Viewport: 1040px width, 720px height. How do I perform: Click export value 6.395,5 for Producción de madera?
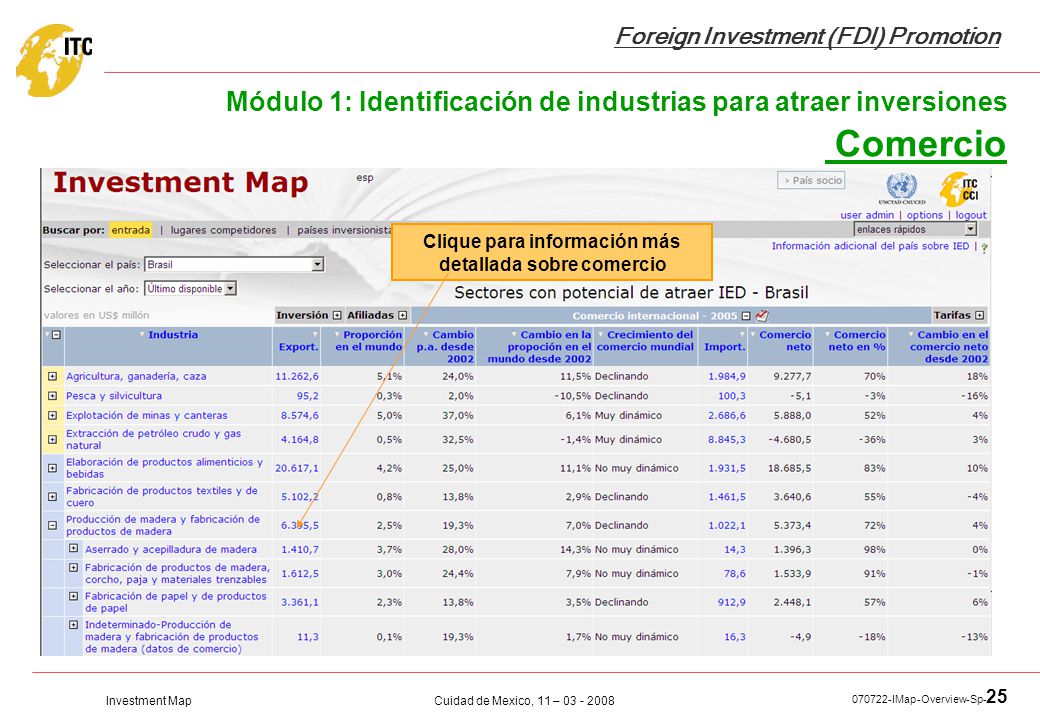coord(299,525)
